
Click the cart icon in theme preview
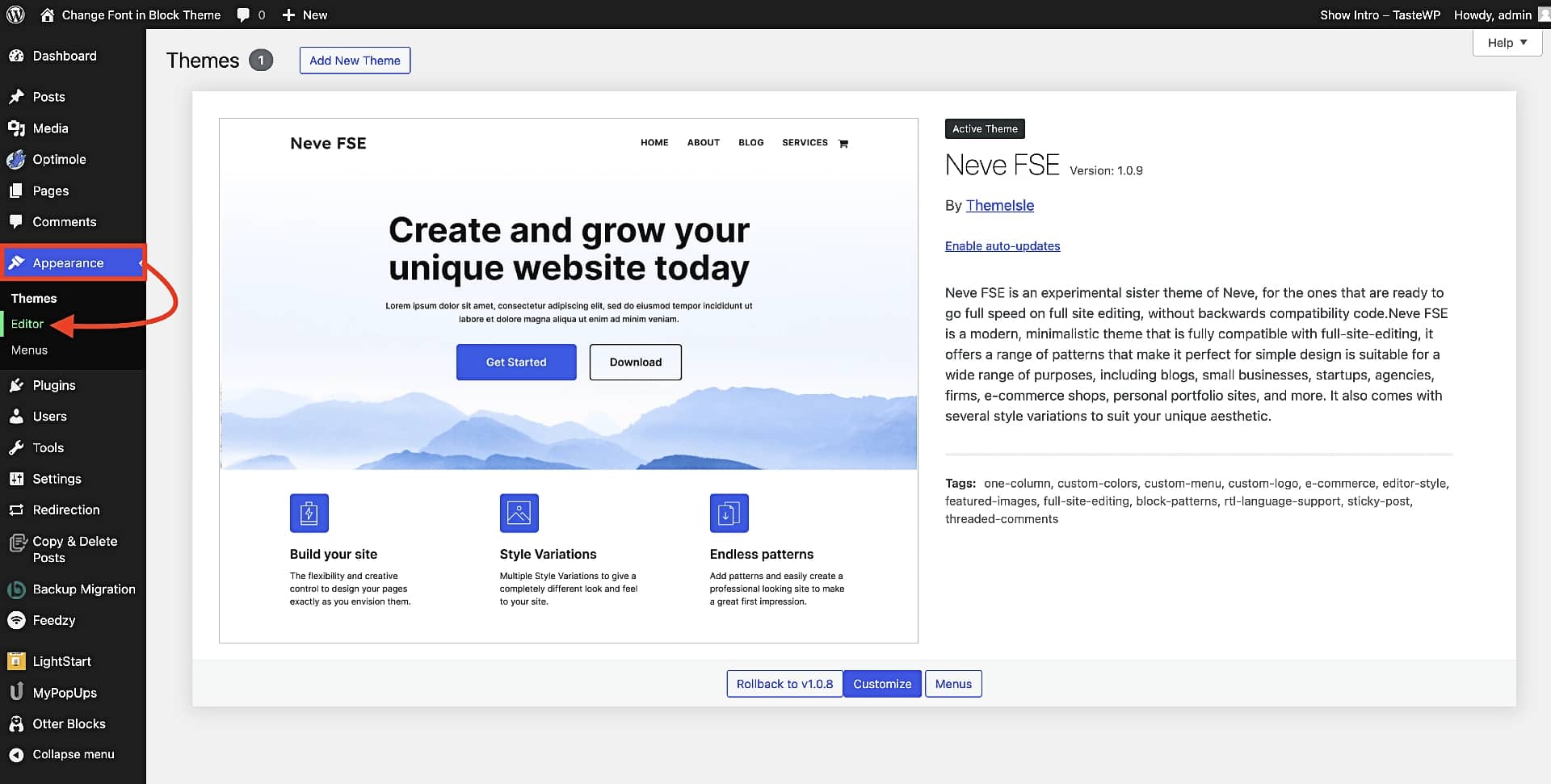(843, 144)
